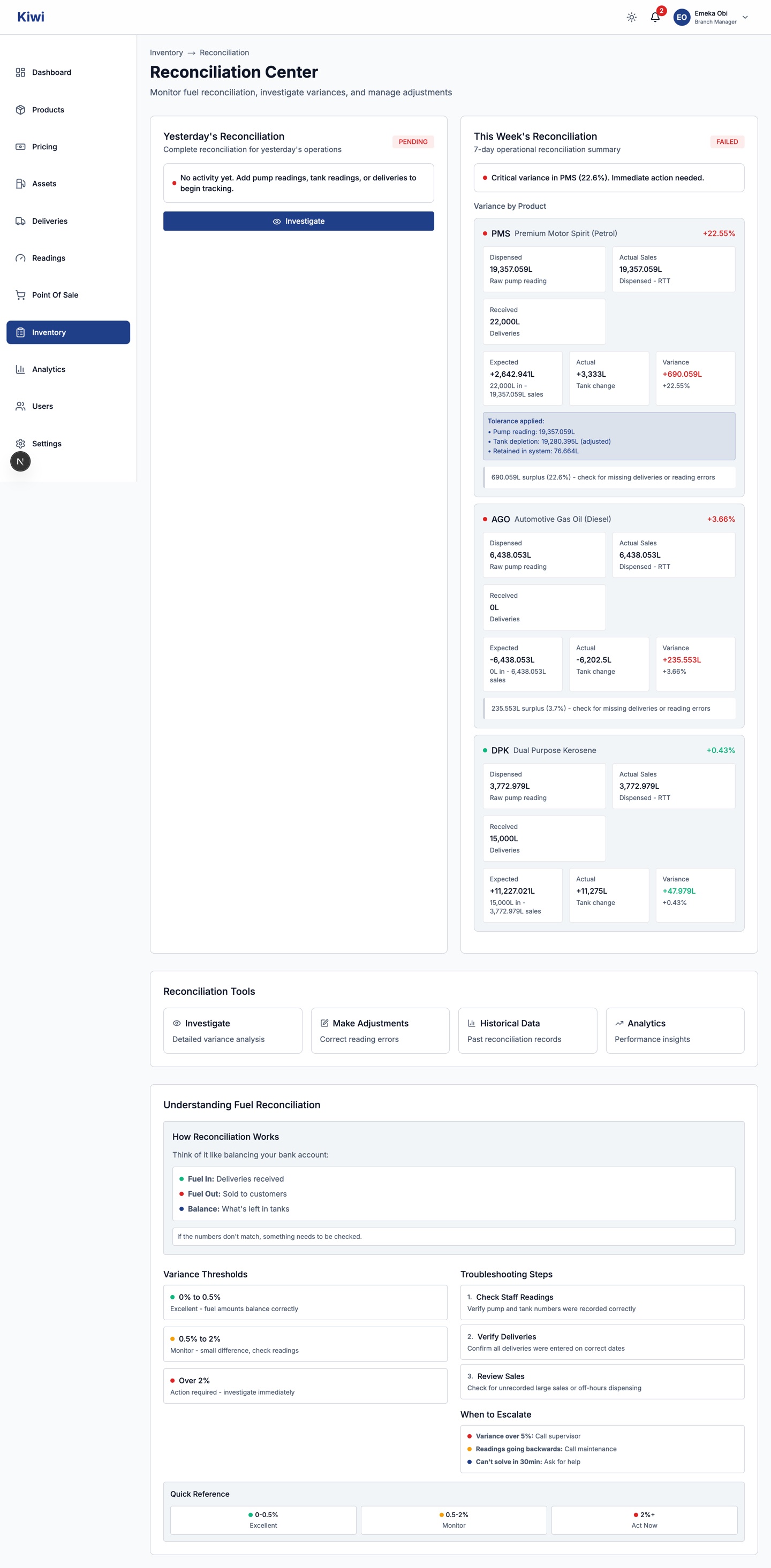The height and width of the screenshot is (1568, 771).
Task: Click the eye icon in the Investigate tool card
Action: 177,1023
